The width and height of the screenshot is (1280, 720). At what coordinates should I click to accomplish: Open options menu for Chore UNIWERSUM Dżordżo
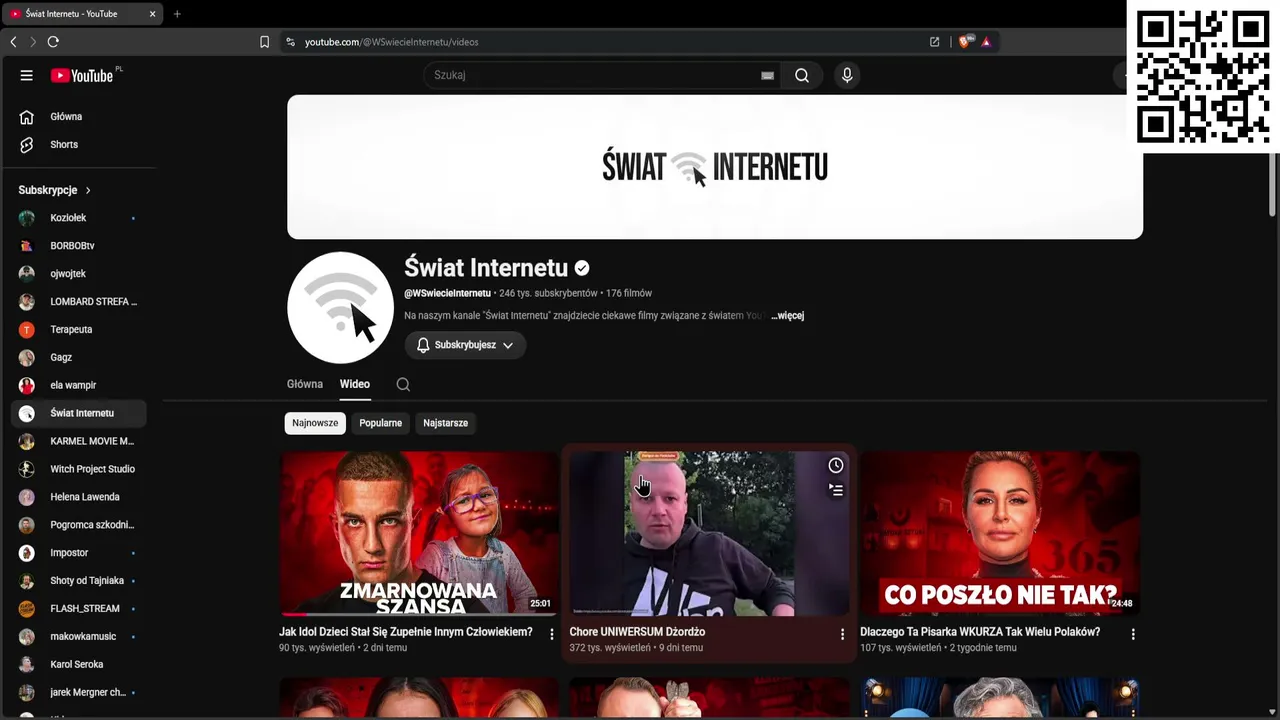tap(842, 634)
